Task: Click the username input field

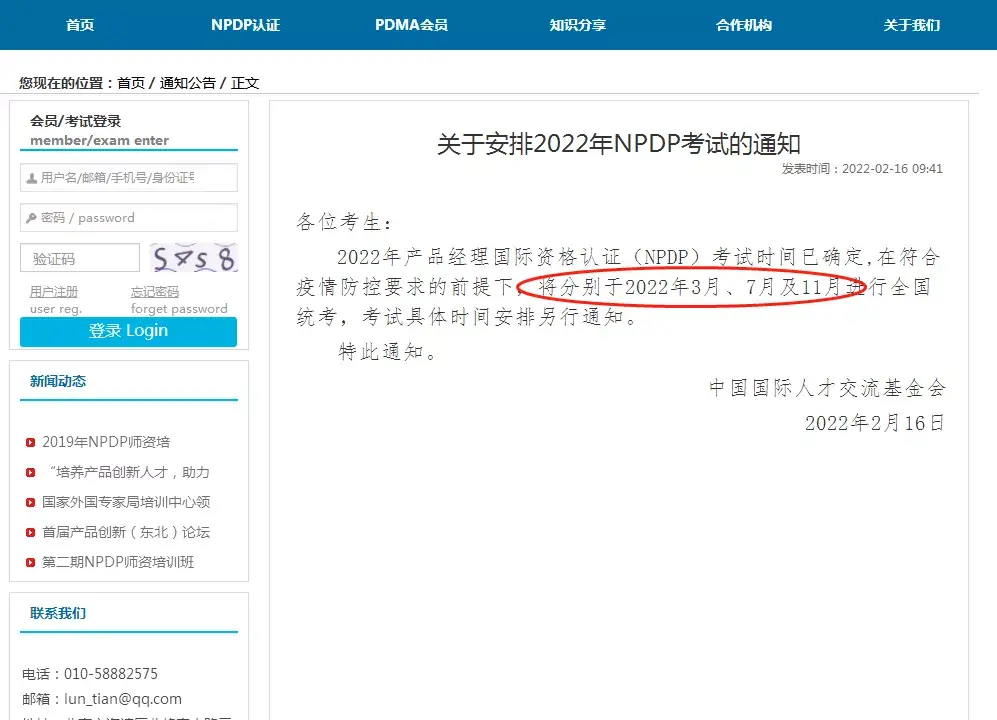Action: coord(128,177)
